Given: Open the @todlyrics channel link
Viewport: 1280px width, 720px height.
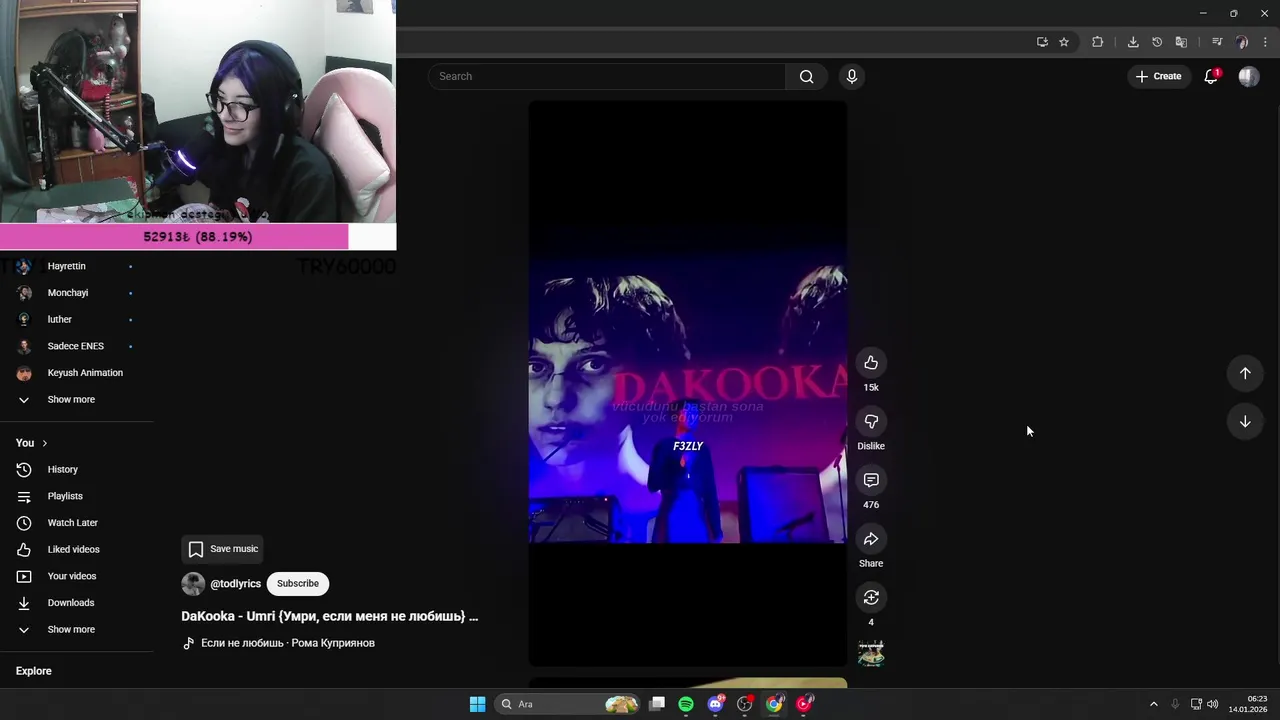Looking at the screenshot, I should click(x=235, y=584).
